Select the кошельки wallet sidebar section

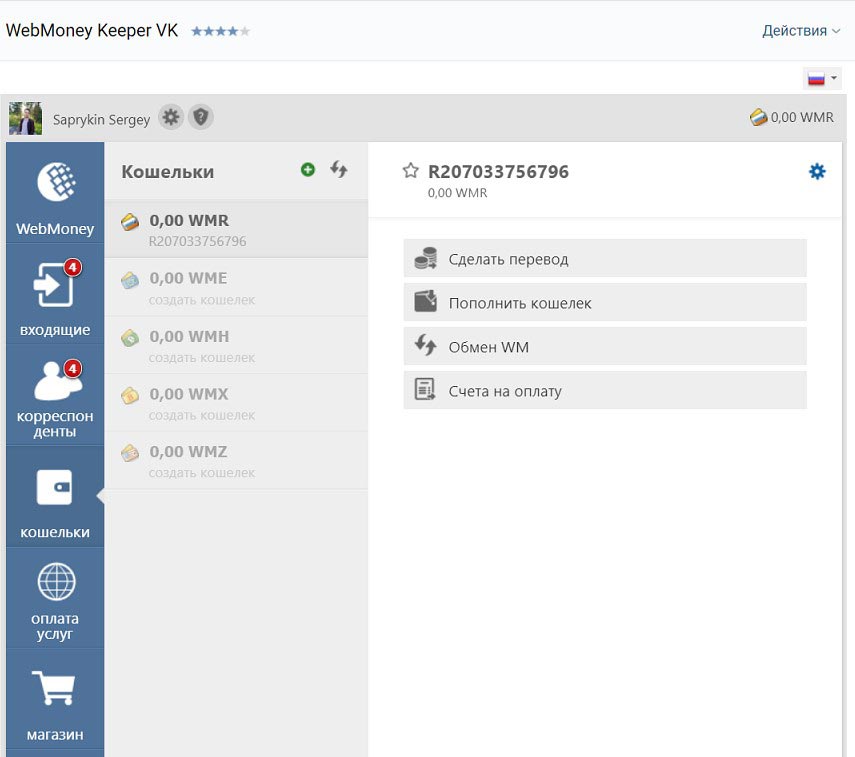[x=55, y=497]
